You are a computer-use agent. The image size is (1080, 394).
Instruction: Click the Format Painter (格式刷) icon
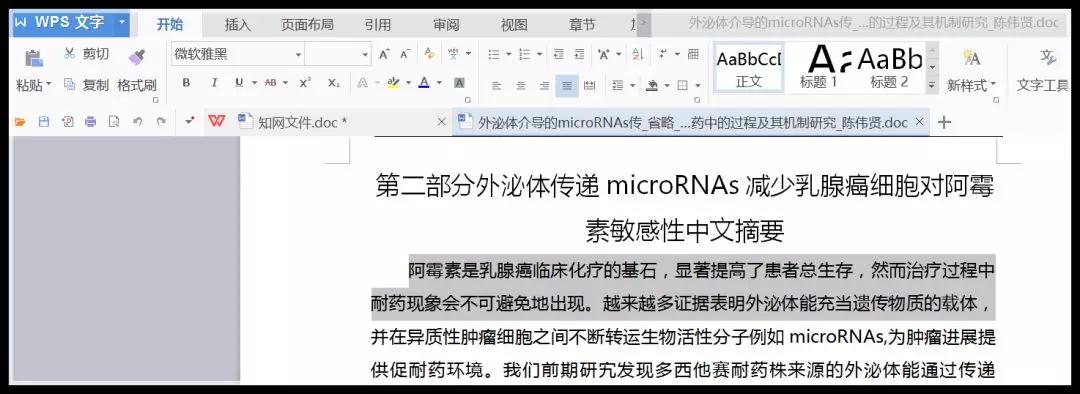136,56
